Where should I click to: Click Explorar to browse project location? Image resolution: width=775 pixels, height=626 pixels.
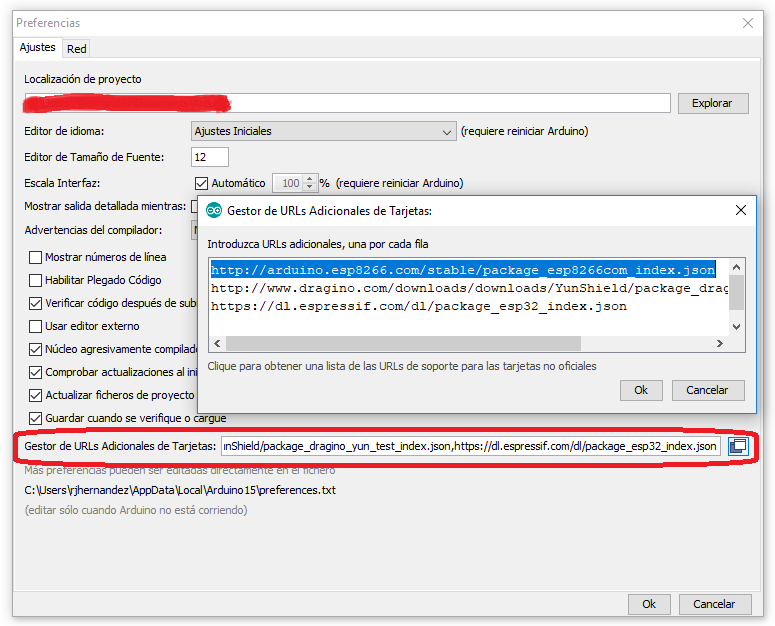click(713, 103)
